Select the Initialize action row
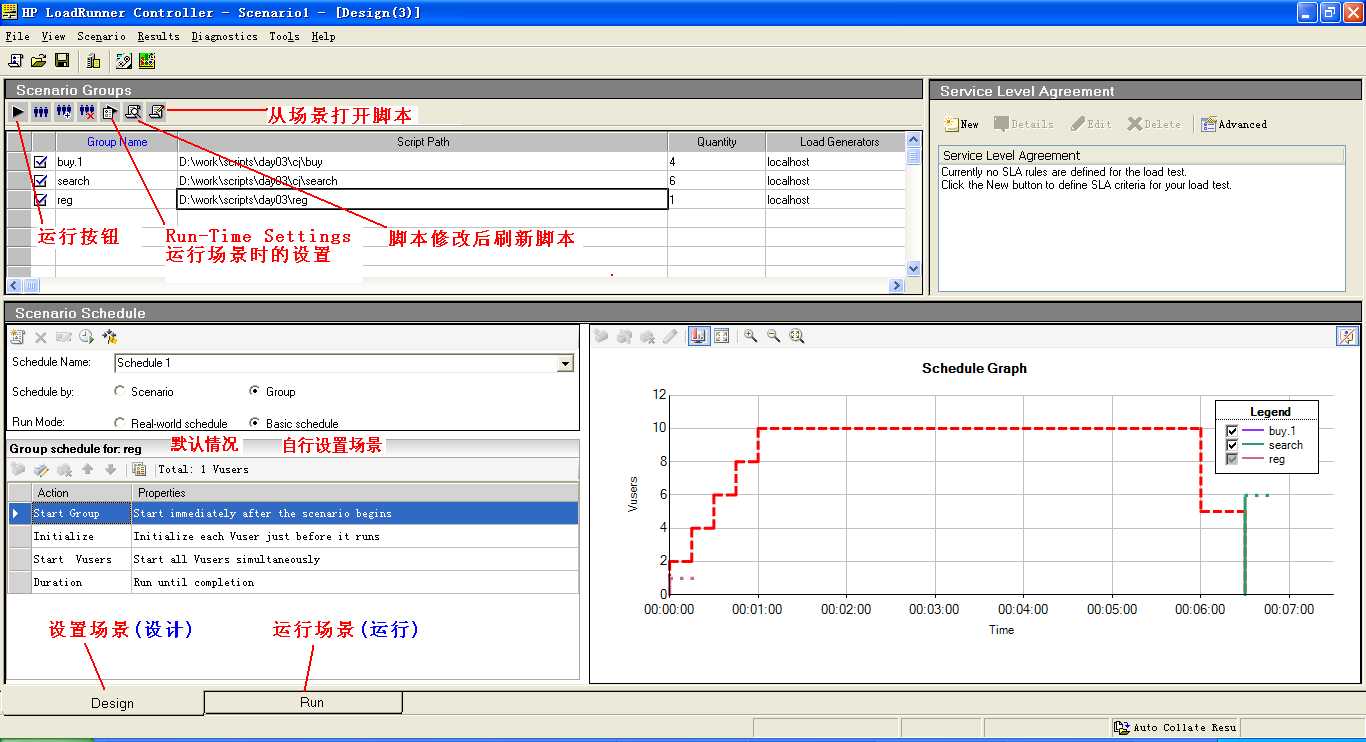Image resolution: width=1366 pixels, height=742 pixels. click(293, 536)
